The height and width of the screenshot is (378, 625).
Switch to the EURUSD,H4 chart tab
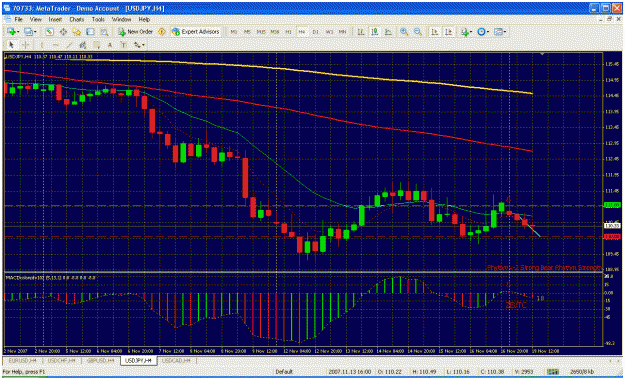point(23,360)
